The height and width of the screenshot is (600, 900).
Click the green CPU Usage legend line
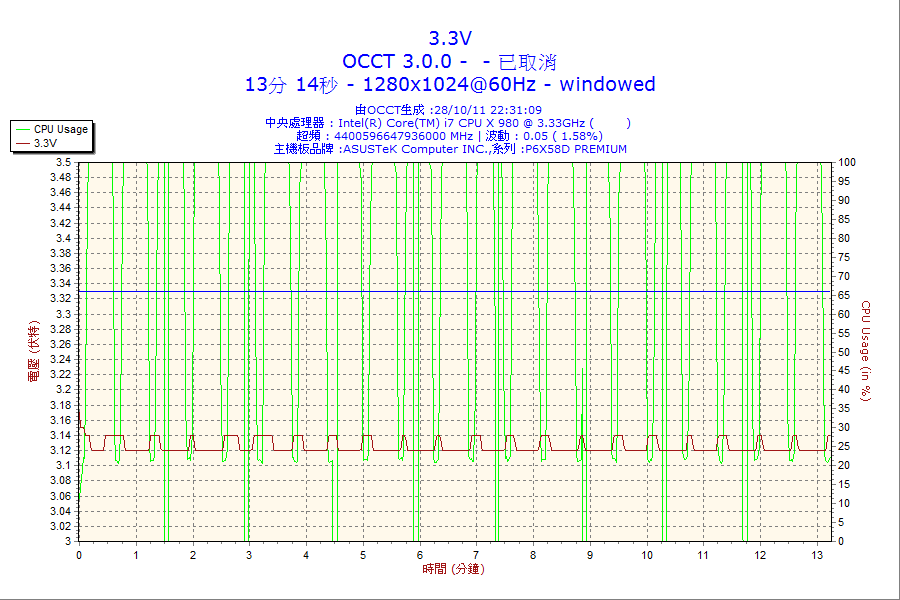pyautogui.click(x=22, y=130)
